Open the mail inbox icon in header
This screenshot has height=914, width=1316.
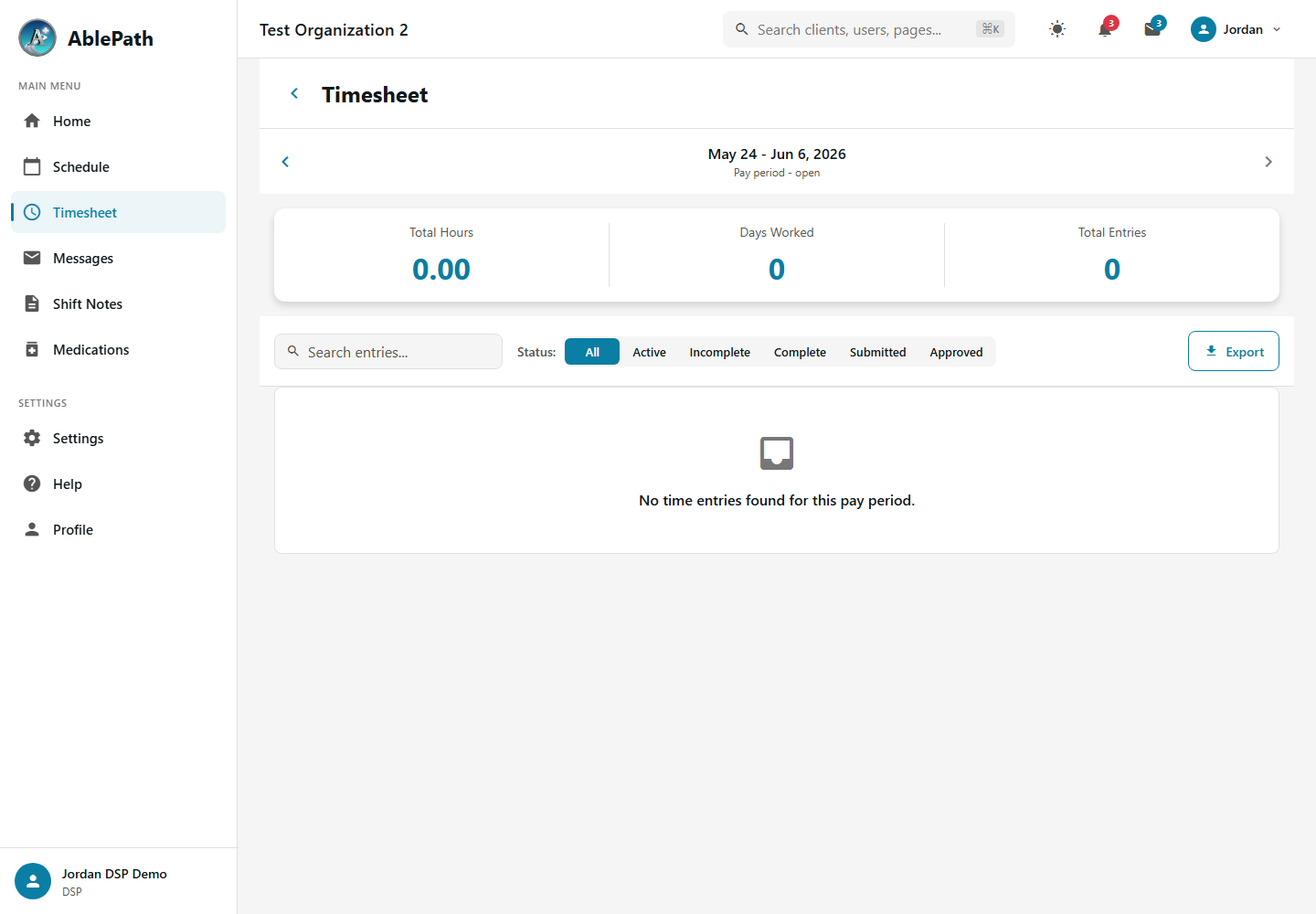(1152, 29)
